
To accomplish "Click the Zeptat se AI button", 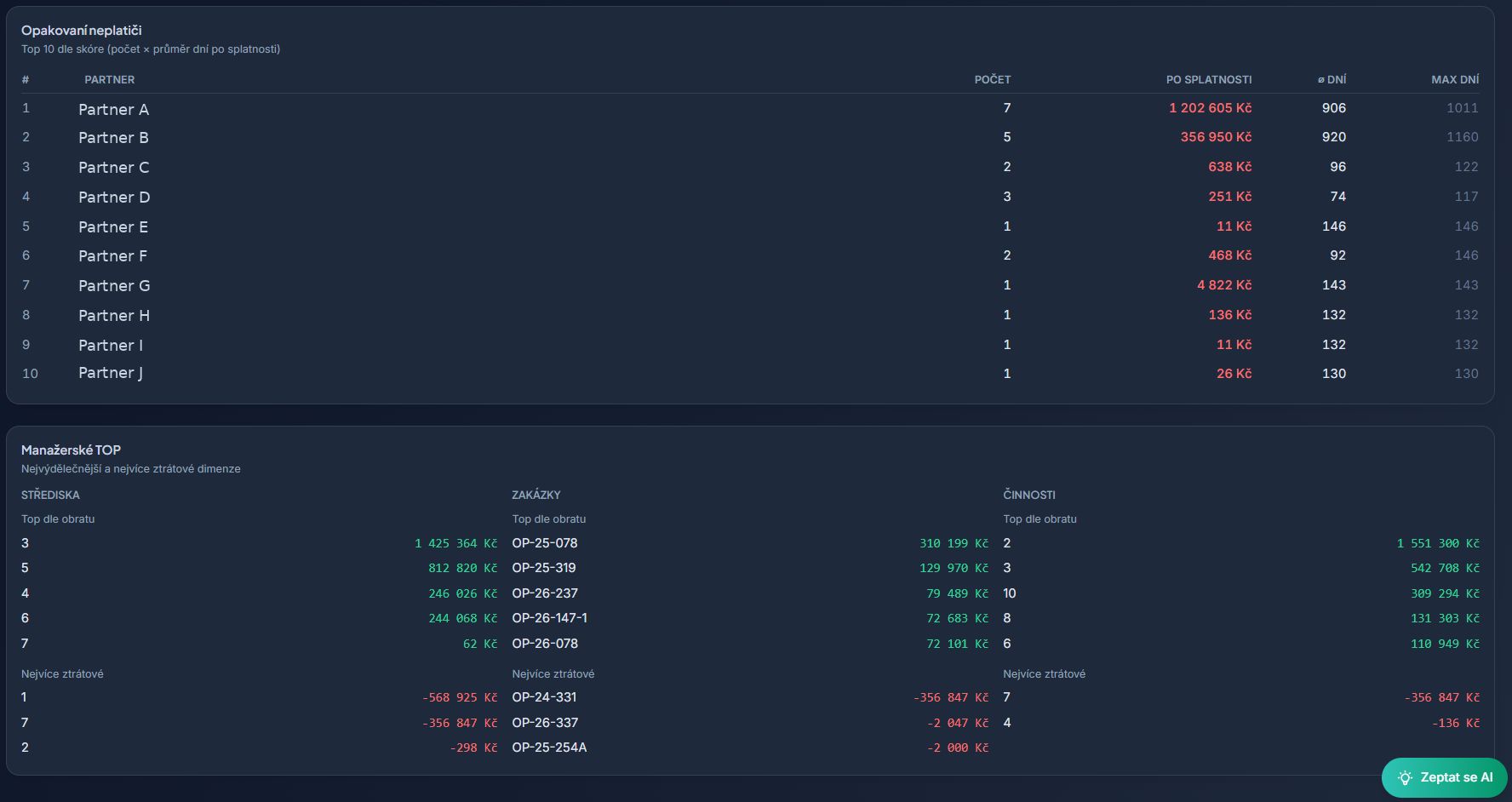I will (x=1444, y=777).
